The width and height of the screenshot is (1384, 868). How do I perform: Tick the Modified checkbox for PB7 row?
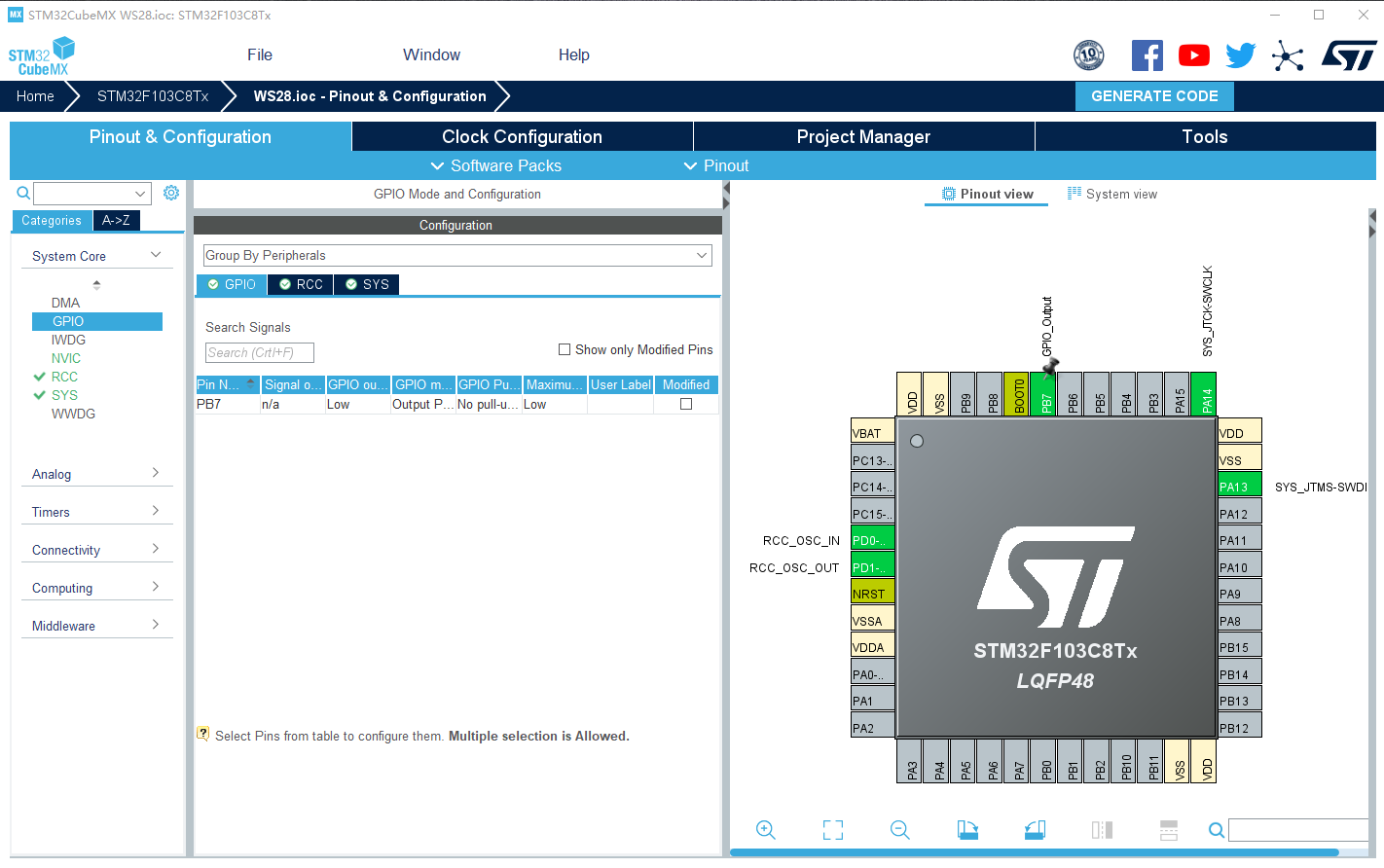[x=686, y=404]
